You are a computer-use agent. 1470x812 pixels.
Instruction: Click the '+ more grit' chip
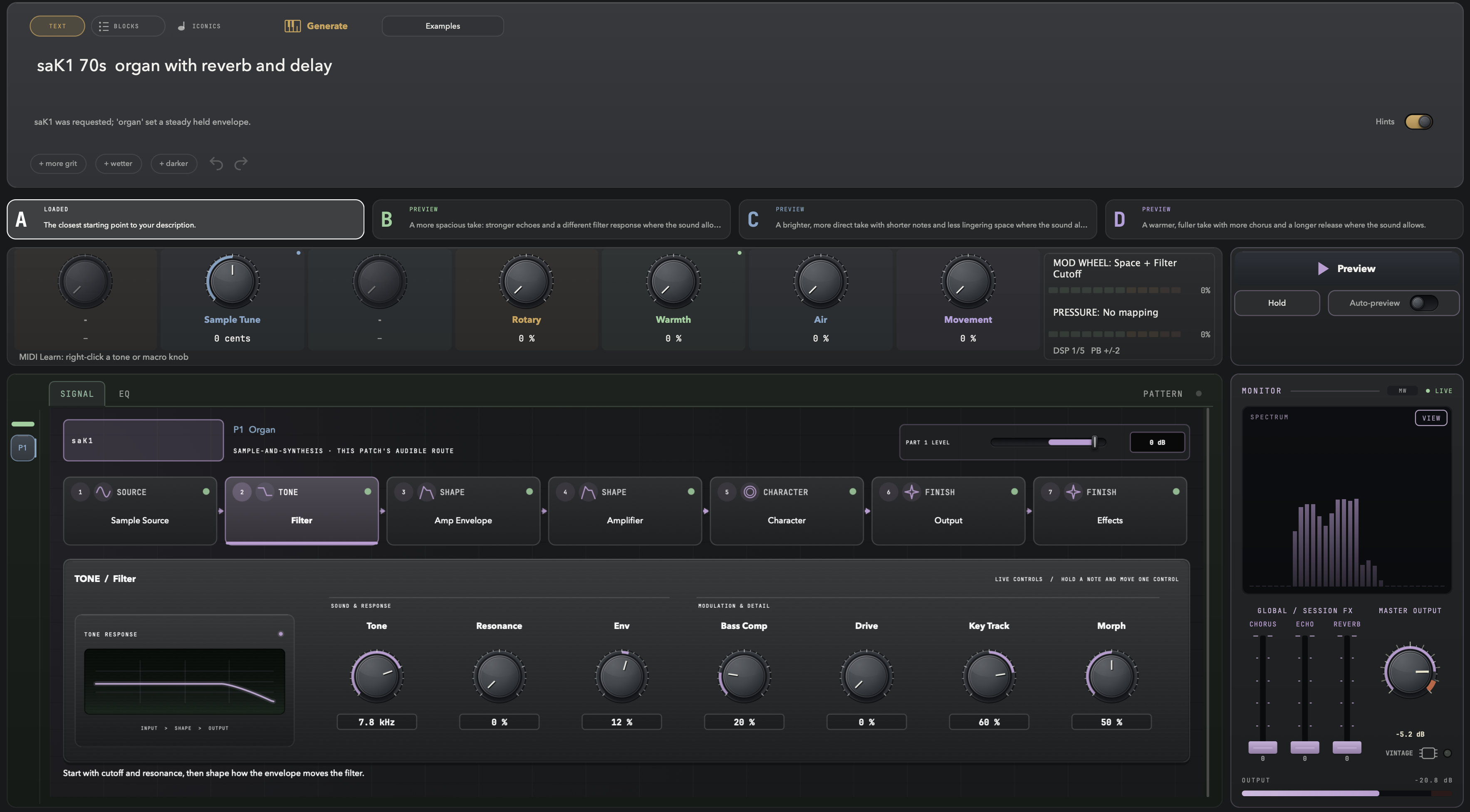tap(58, 164)
